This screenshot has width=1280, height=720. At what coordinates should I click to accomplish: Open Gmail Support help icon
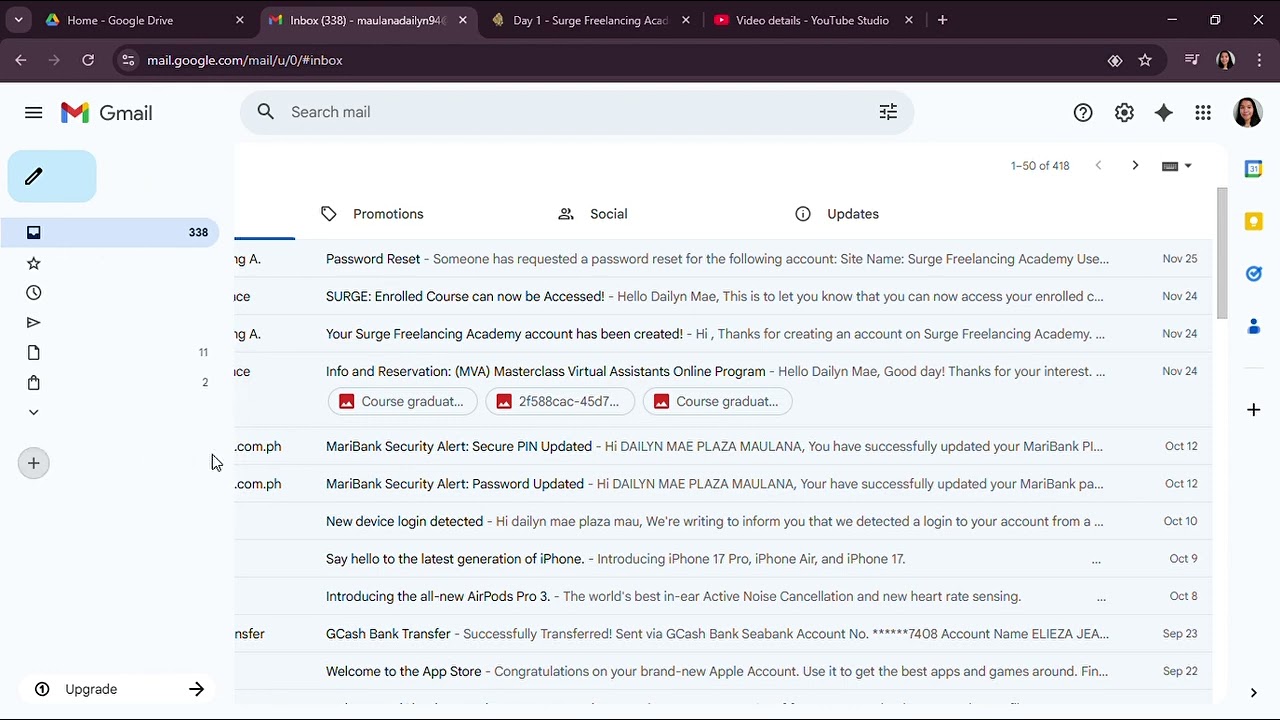point(1083,113)
